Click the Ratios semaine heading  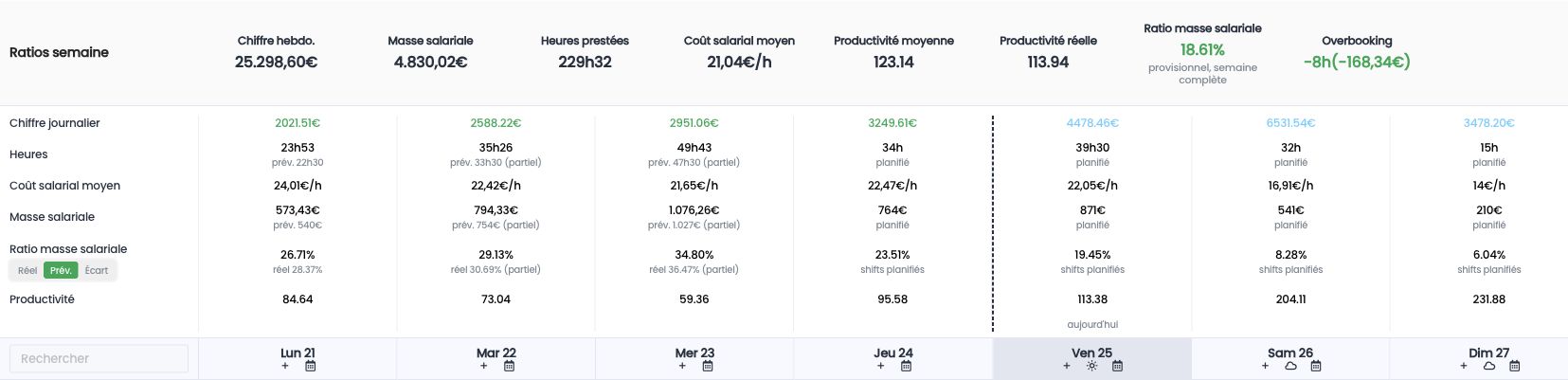tap(59, 52)
